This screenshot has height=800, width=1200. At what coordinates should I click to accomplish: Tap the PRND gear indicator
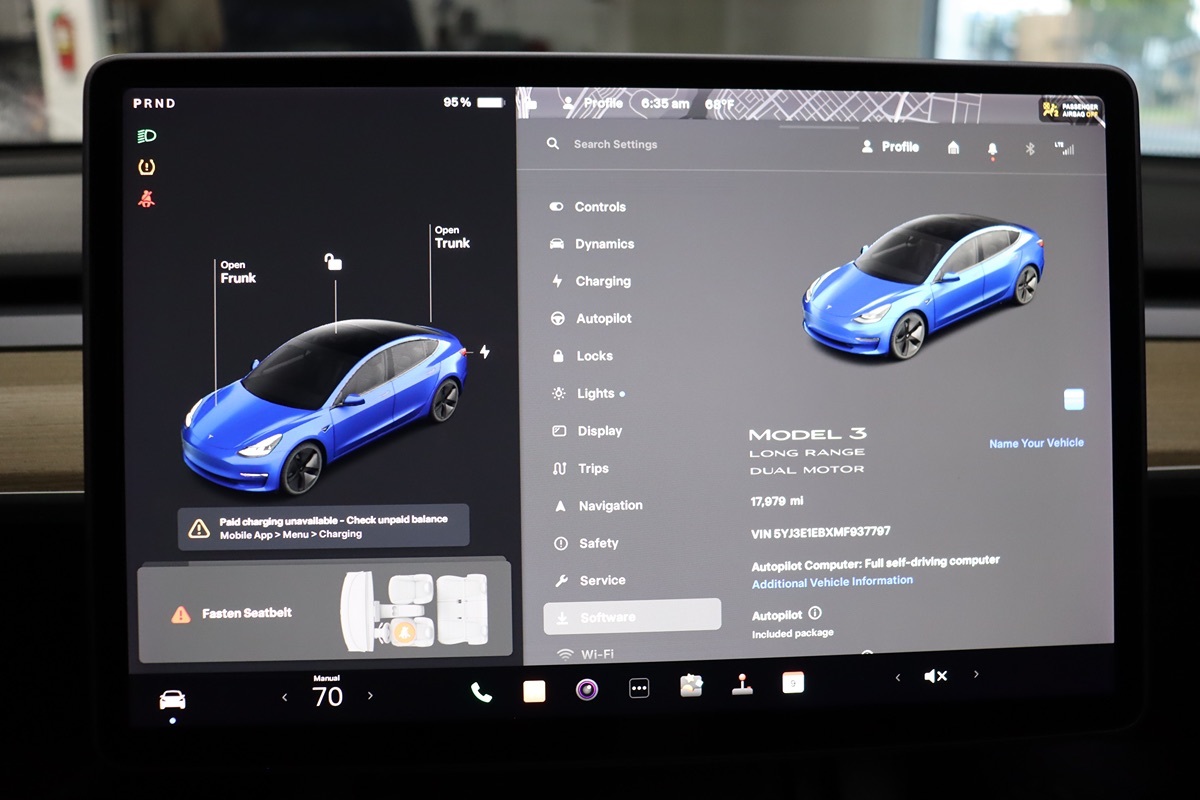pyautogui.click(x=154, y=103)
